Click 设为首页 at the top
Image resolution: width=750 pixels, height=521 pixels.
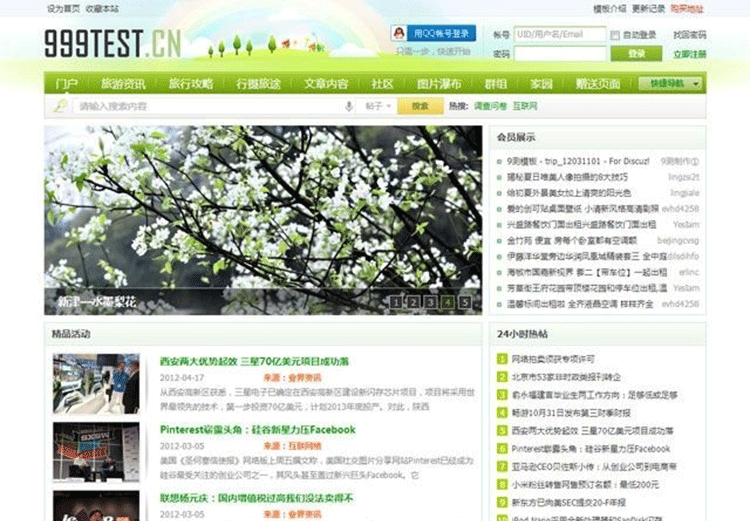tap(63, 9)
